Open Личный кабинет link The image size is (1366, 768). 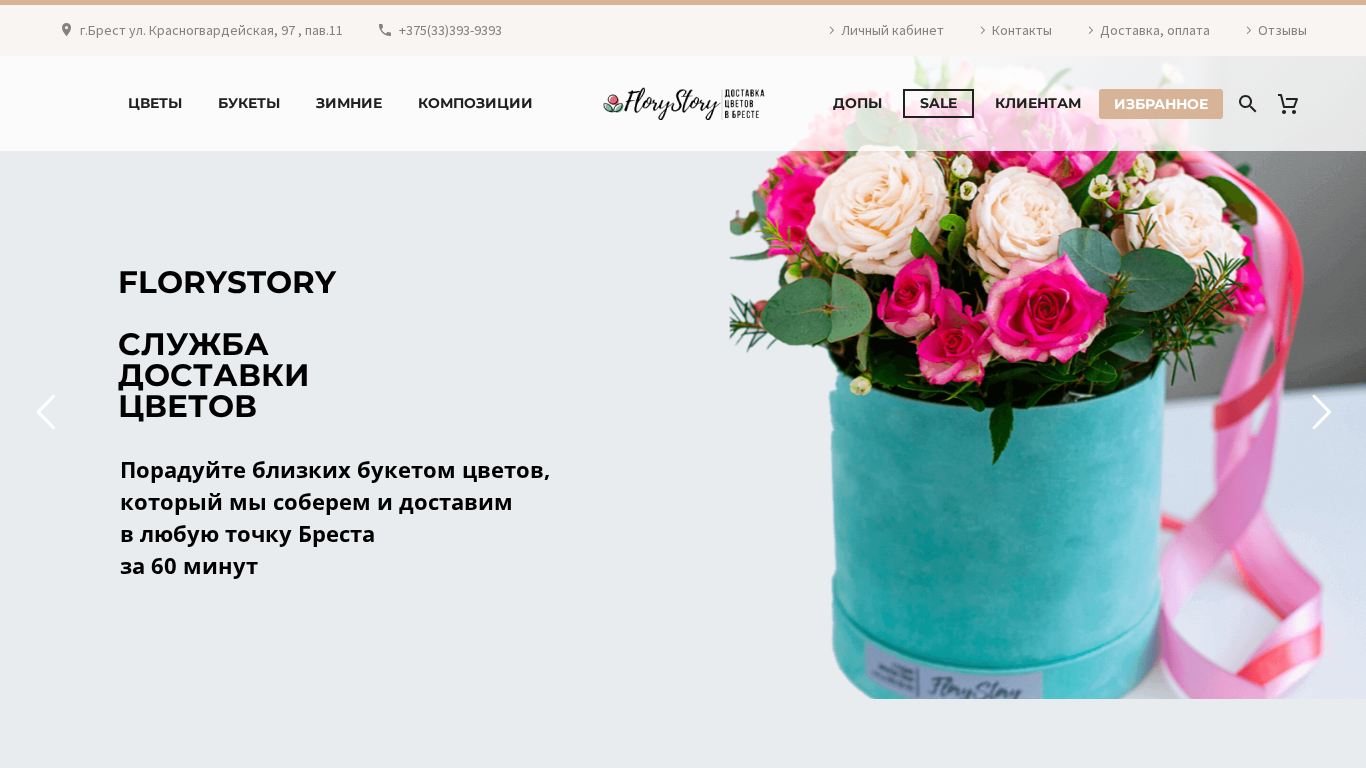[x=892, y=30]
